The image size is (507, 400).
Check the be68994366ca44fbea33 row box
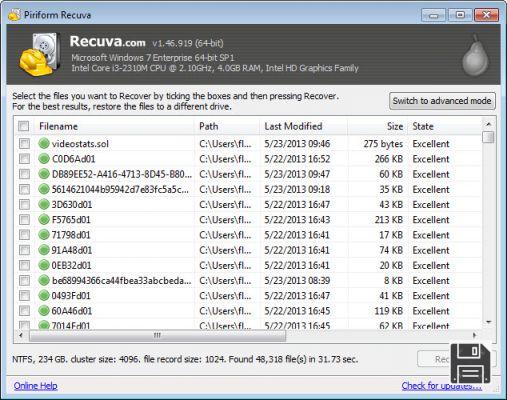24,280
